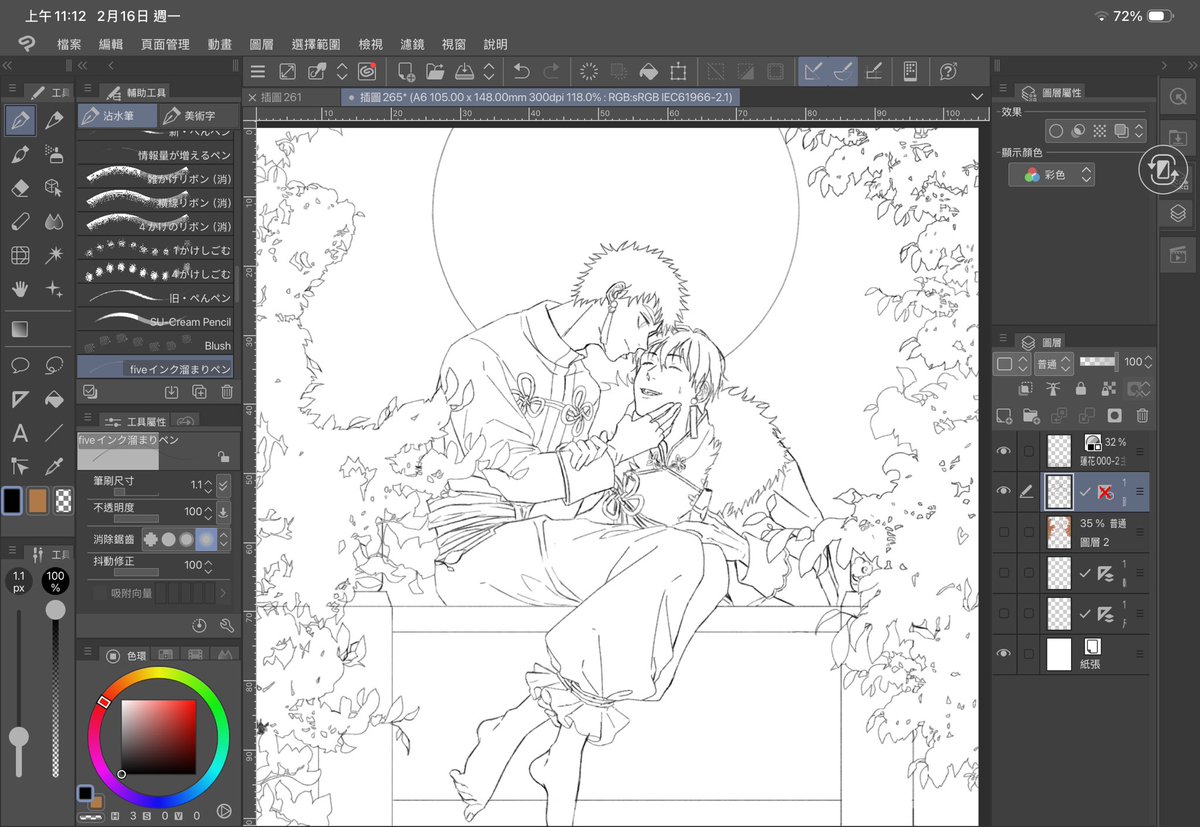The height and width of the screenshot is (827, 1200).
Task: Open the 顯示顏色 彩色 dropdown
Action: click(1051, 174)
